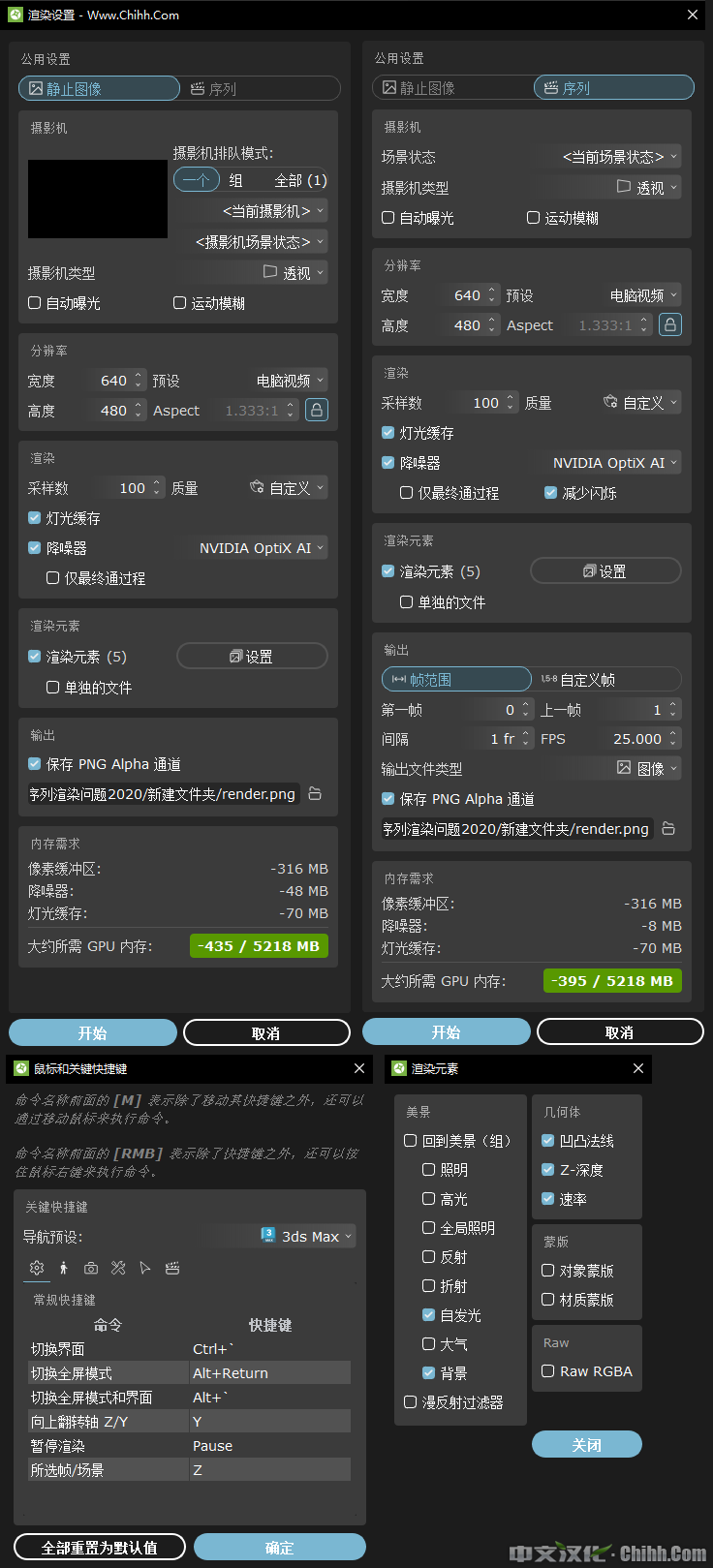Enable the 照明 render element
This screenshot has width=713, height=1568.
click(x=429, y=1170)
